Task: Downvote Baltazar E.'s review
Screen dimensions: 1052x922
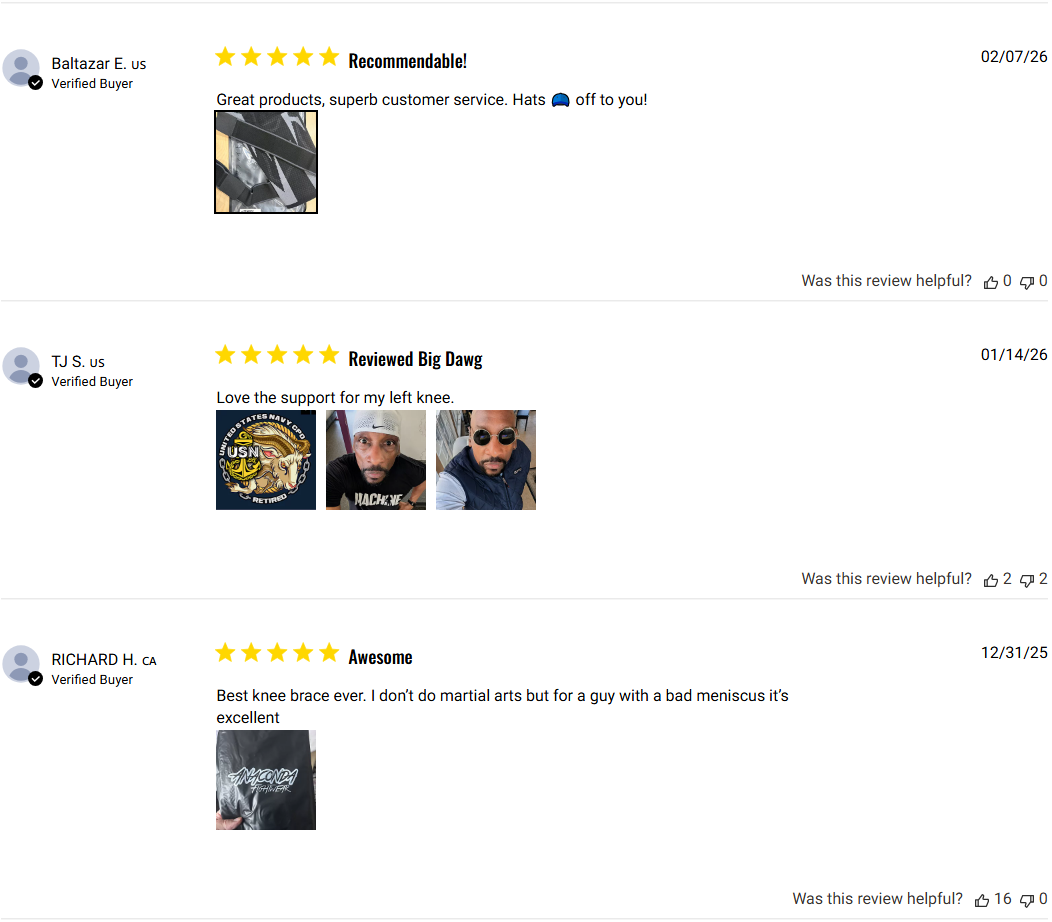Action: [x=1027, y=282]
